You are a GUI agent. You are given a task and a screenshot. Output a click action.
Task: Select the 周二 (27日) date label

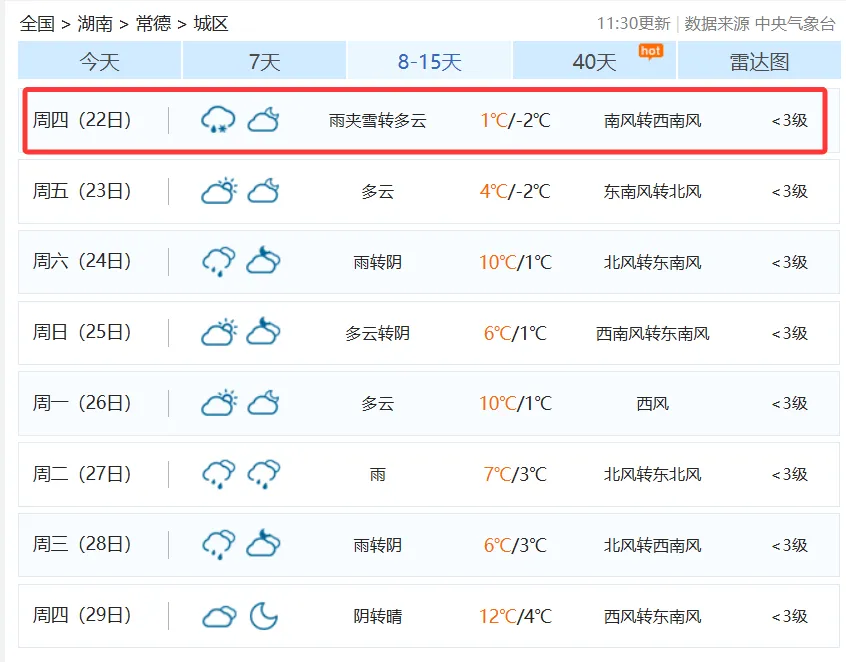[81, 474]
